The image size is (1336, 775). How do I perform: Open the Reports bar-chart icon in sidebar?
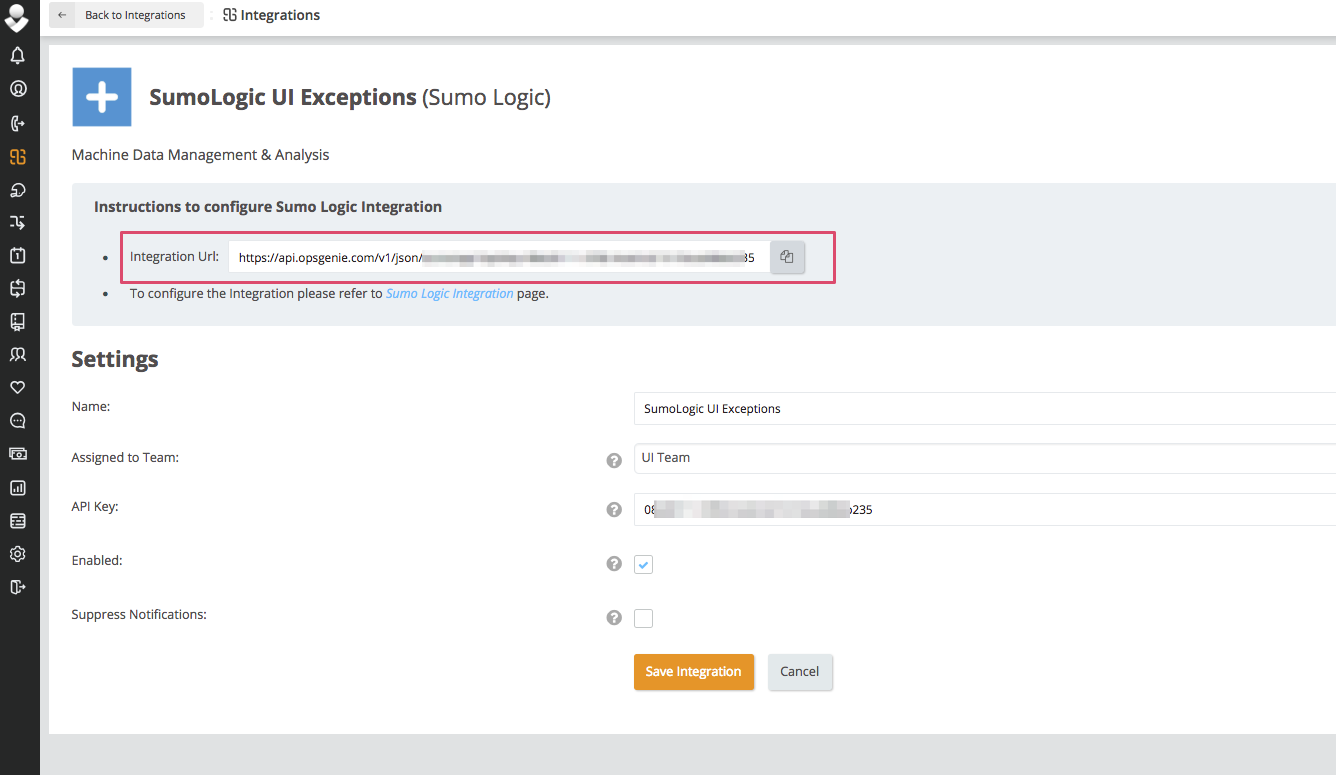pos(17,487)
